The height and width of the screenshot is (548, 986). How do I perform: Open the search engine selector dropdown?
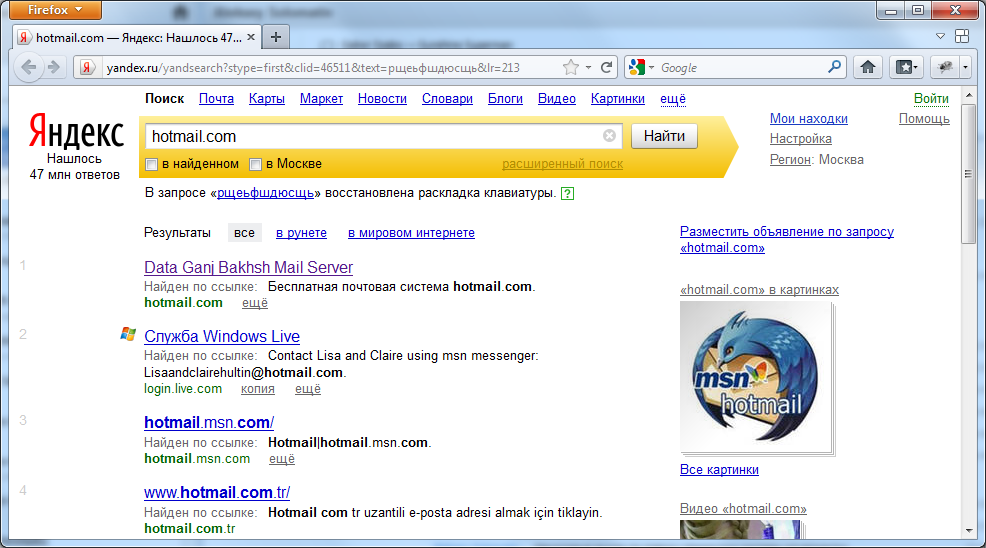pyautogui.click(x=651, y=67)
